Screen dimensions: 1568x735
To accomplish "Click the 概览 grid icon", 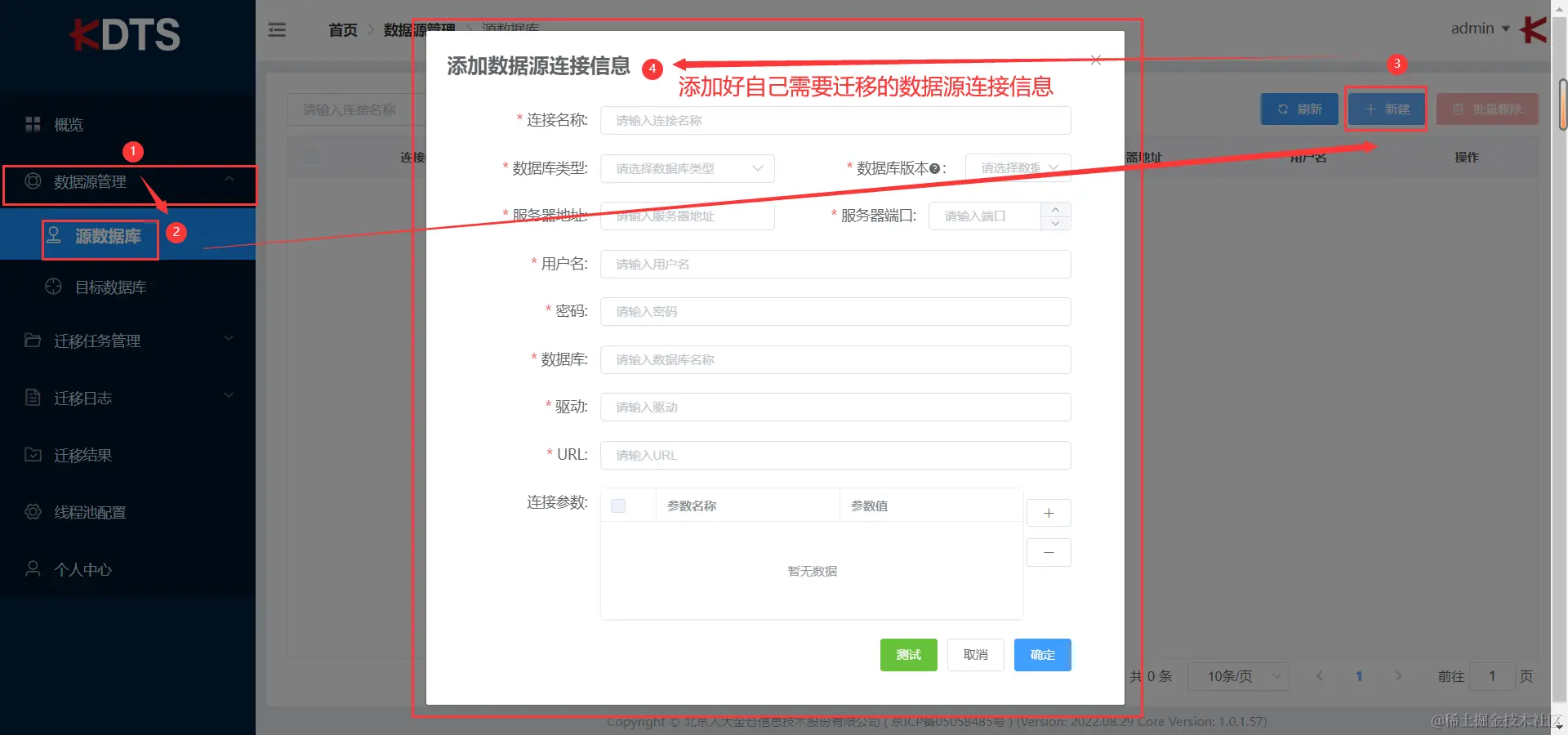I will (33, 124).
